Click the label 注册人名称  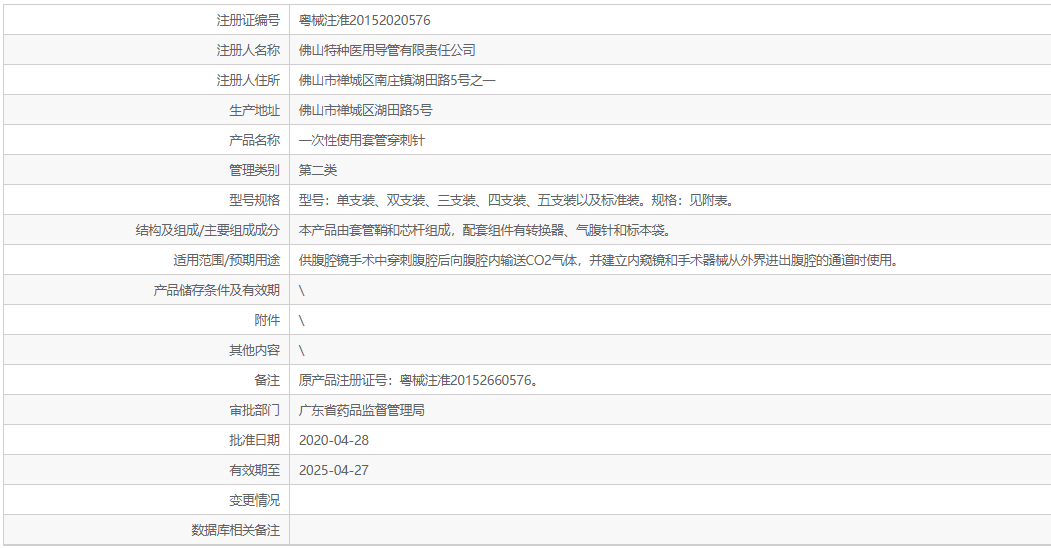point(248,50)
